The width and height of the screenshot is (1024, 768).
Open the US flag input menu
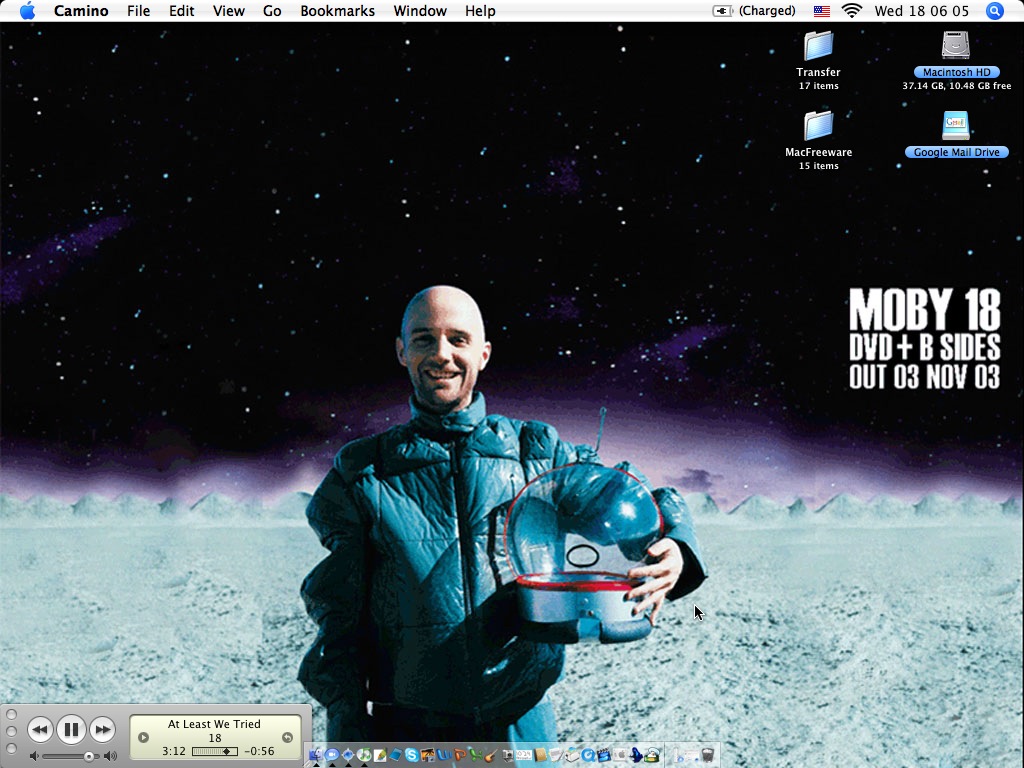pos(822,11)
